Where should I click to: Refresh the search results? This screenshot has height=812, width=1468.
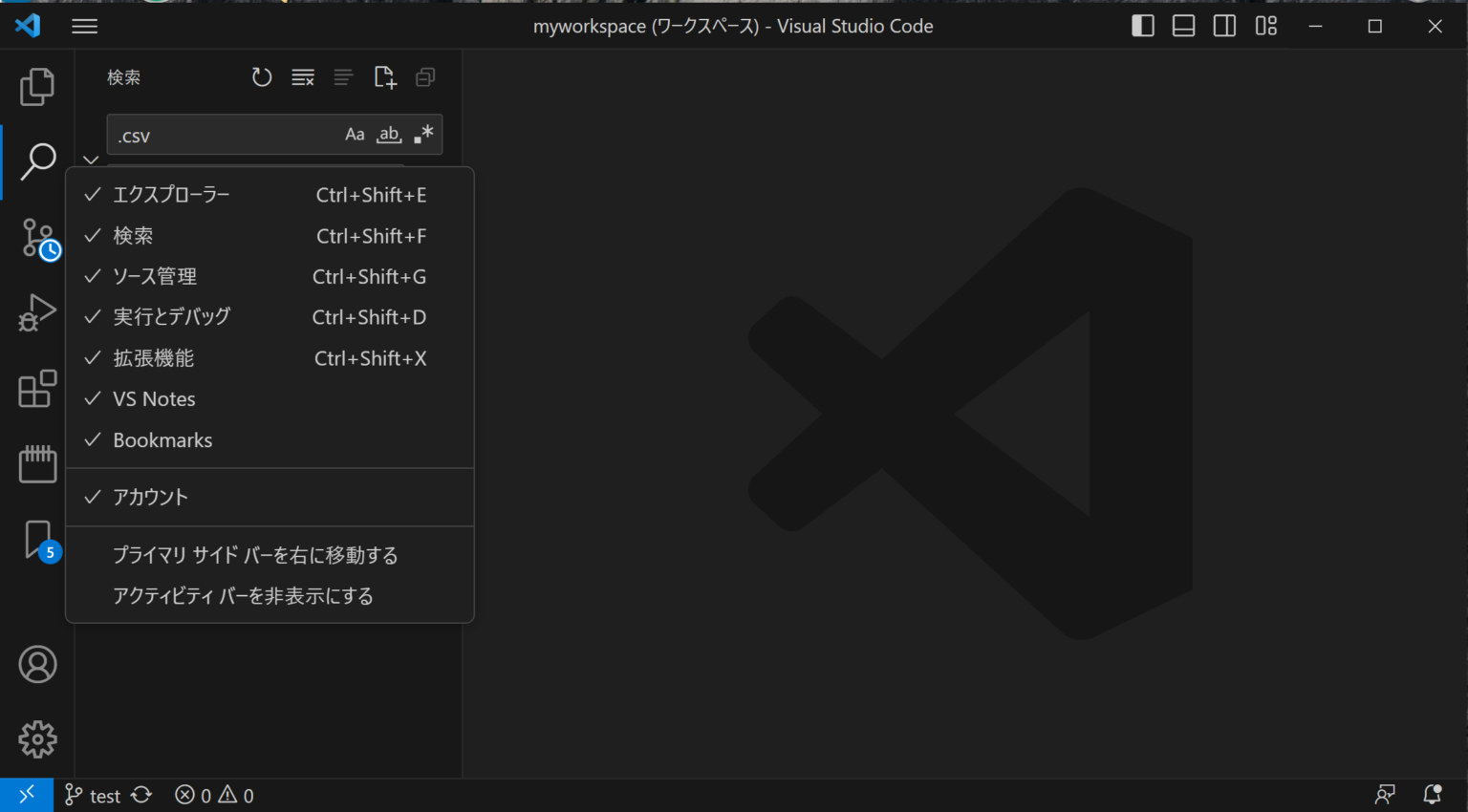261,77
